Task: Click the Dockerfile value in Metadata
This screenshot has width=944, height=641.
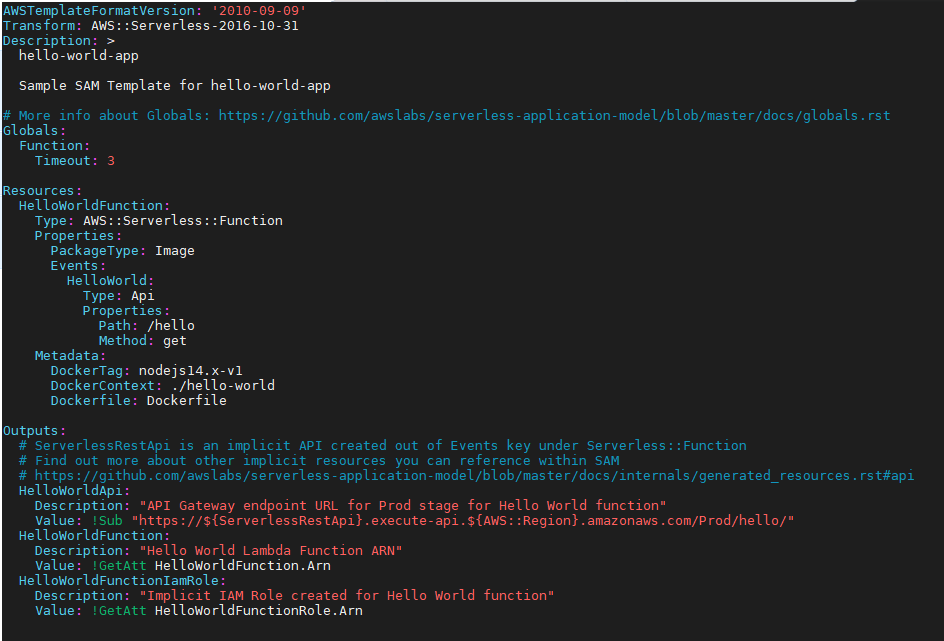Action: 186,400
